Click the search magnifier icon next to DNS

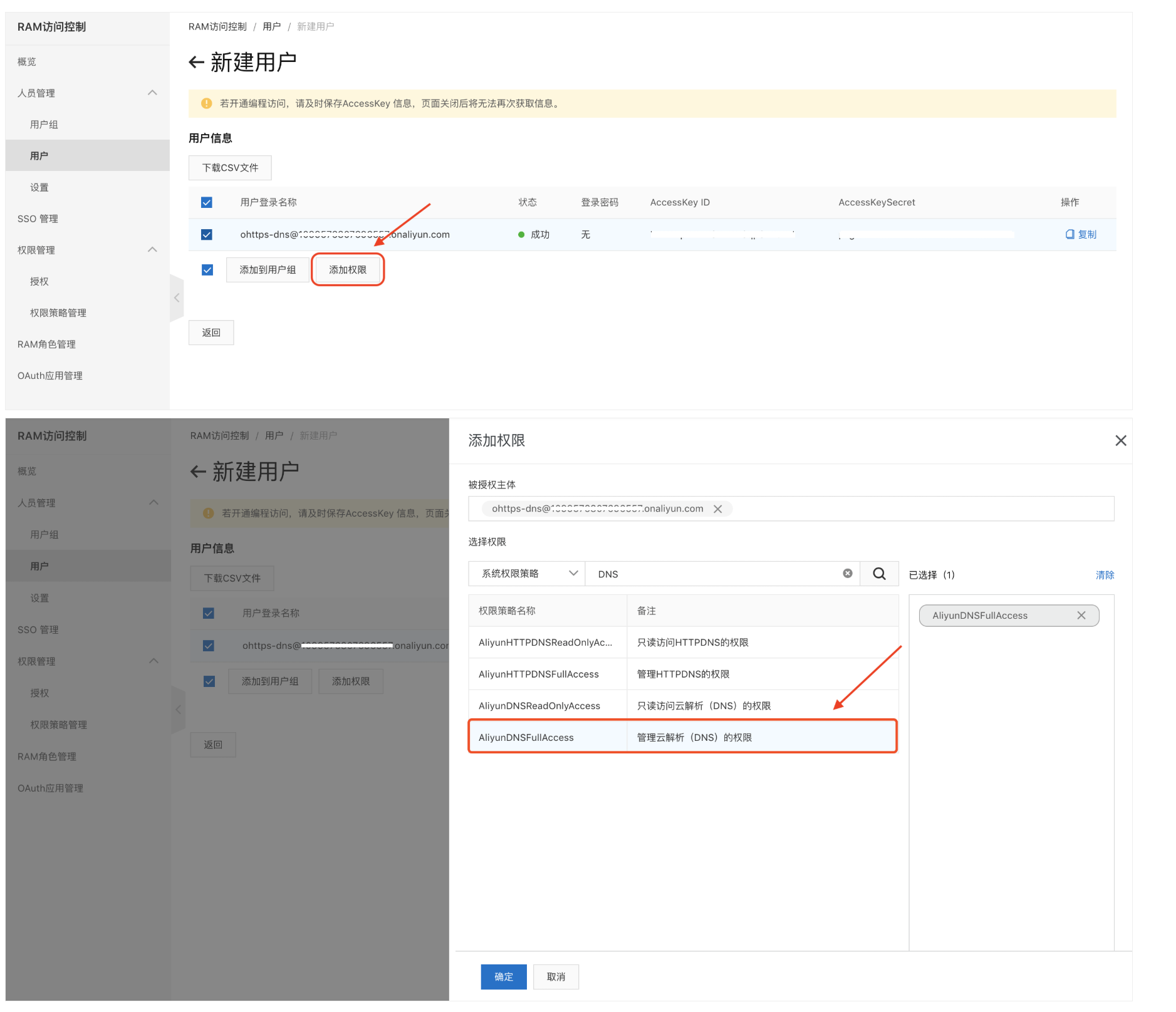click(879, 574)
